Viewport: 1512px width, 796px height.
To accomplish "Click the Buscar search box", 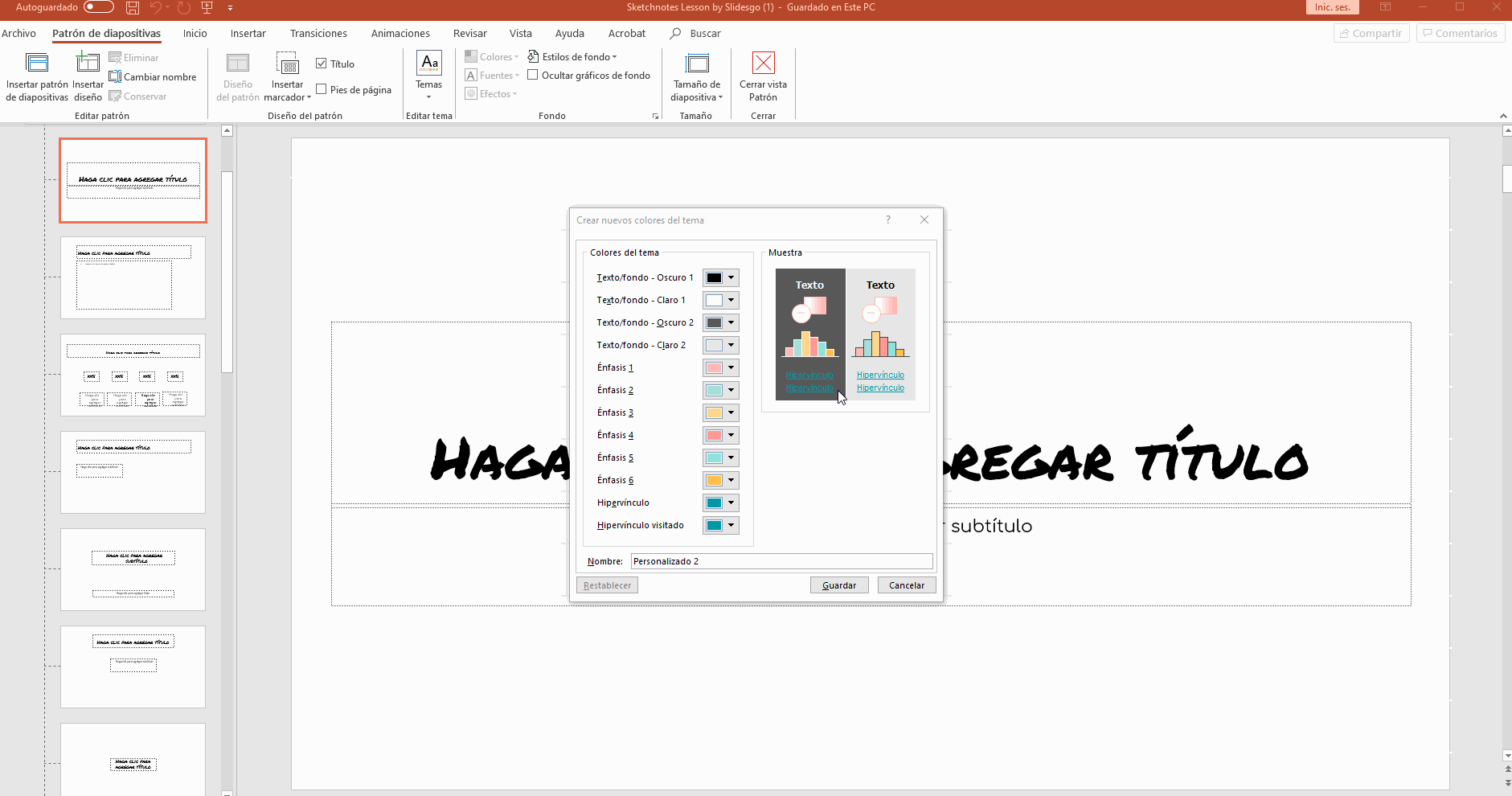I will point(696,34).
